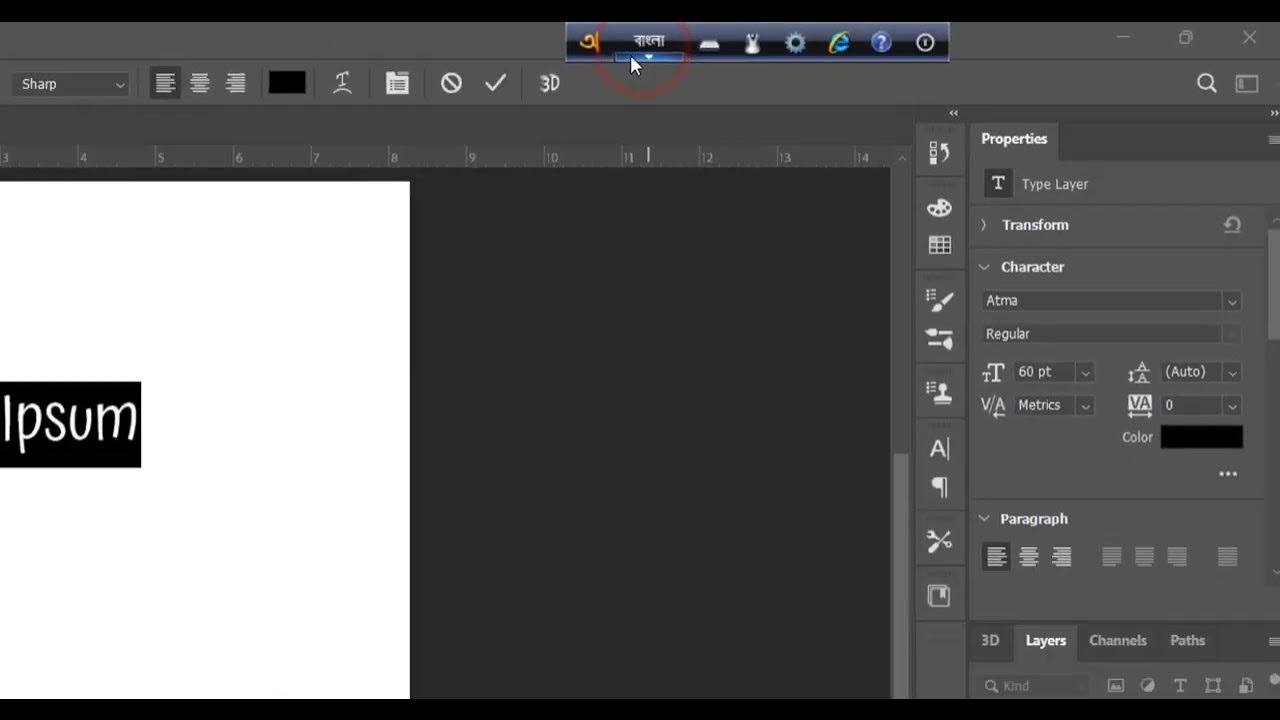Select center align in Paragraph section
Screen dimensions: 1280x720
[1028, 557]
